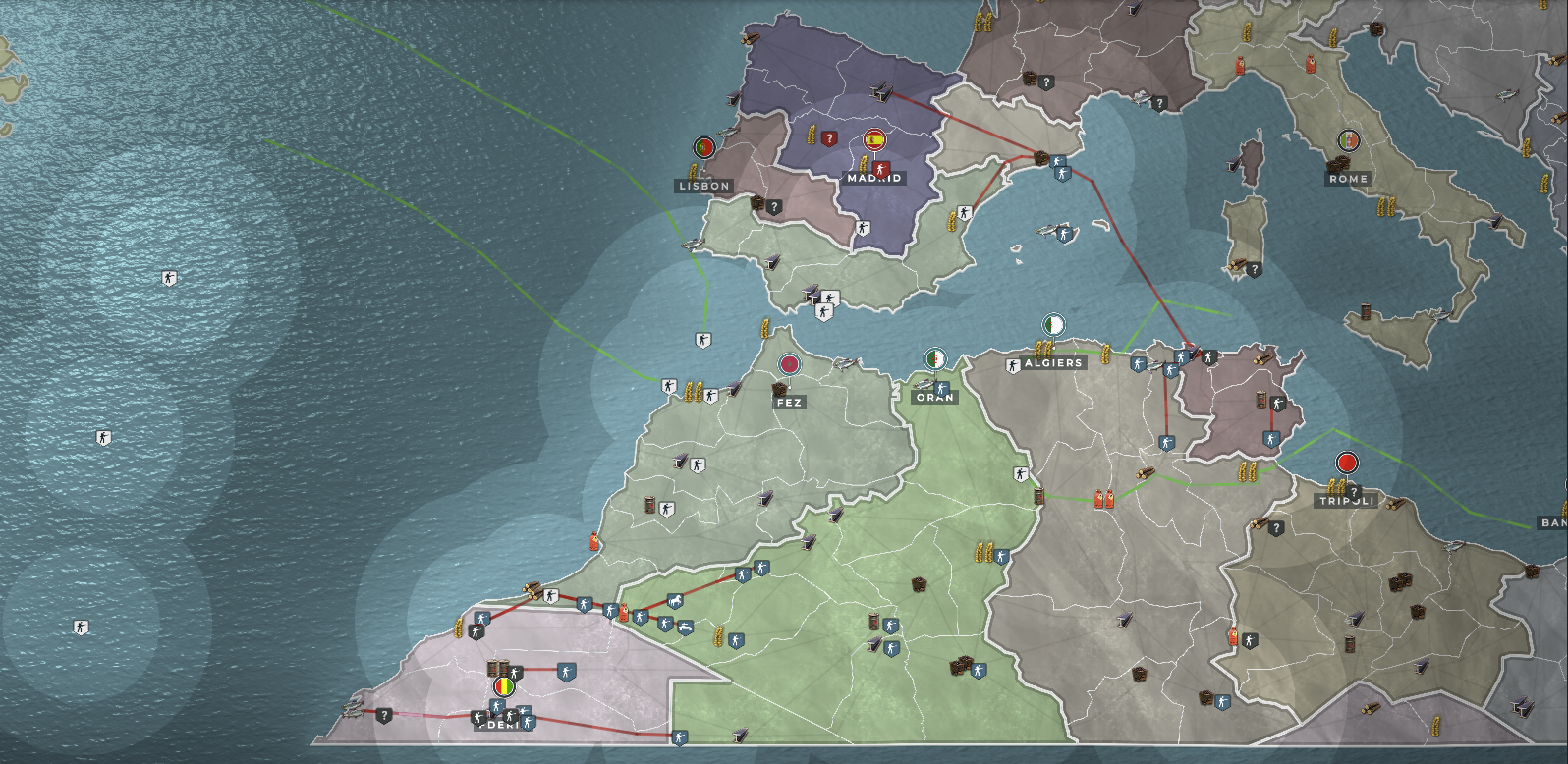Click timber logs icon in northwestern Spain
The image size is (1568, 764).
[751, 40]
